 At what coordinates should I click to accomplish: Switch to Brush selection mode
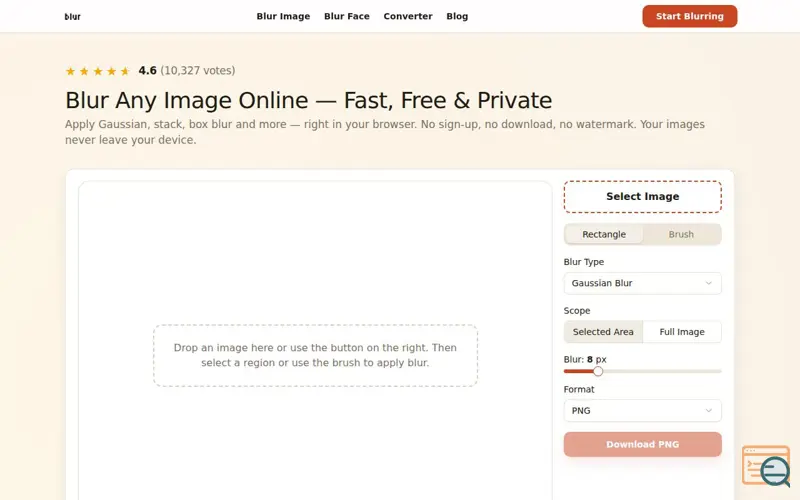tap(681, 234)
